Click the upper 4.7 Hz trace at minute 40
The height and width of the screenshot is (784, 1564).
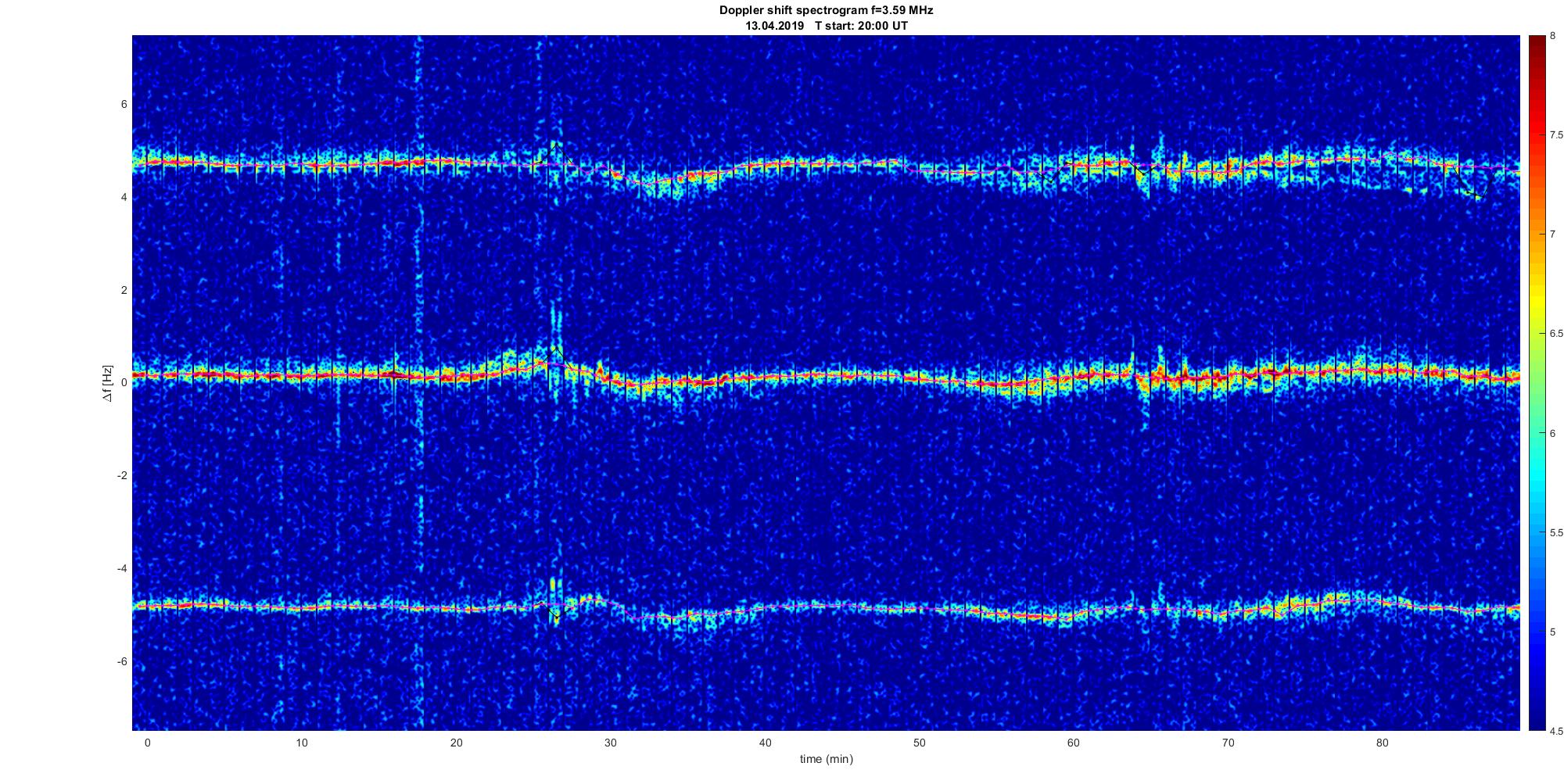(765, 166)
